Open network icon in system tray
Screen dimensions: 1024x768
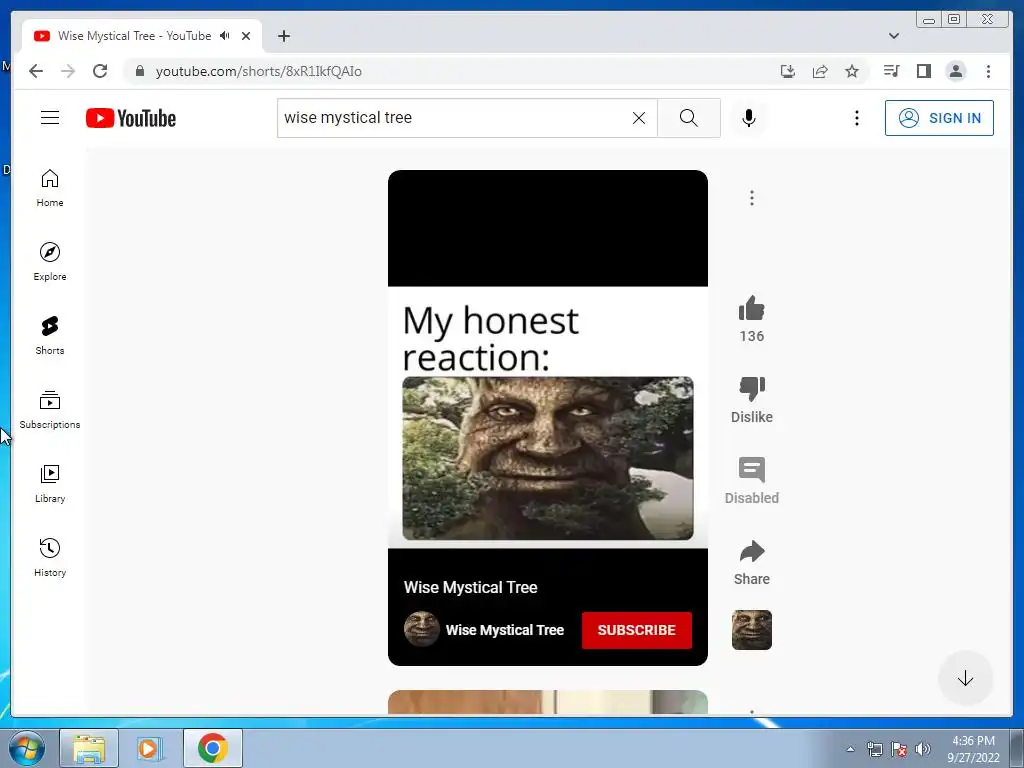point(874,749)
